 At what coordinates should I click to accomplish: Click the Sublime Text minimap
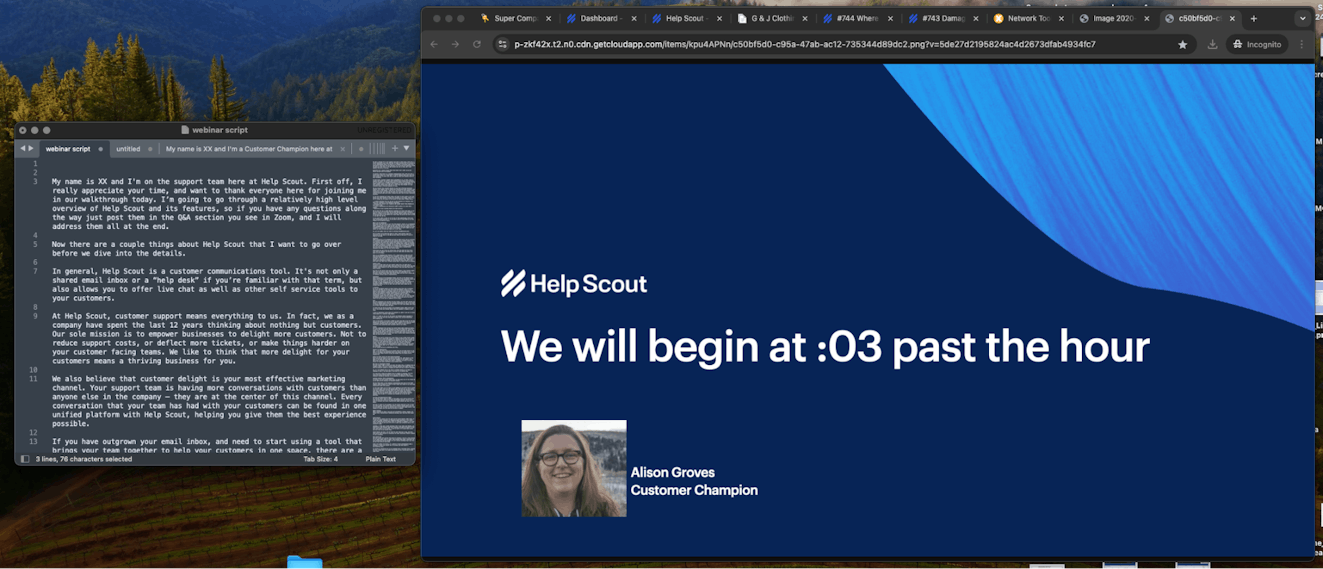[392, 300]
